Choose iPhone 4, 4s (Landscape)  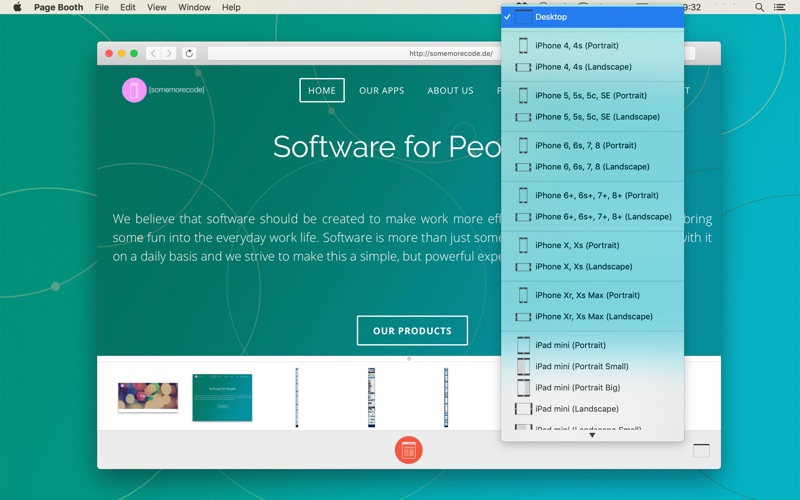[x=592, y=67]
